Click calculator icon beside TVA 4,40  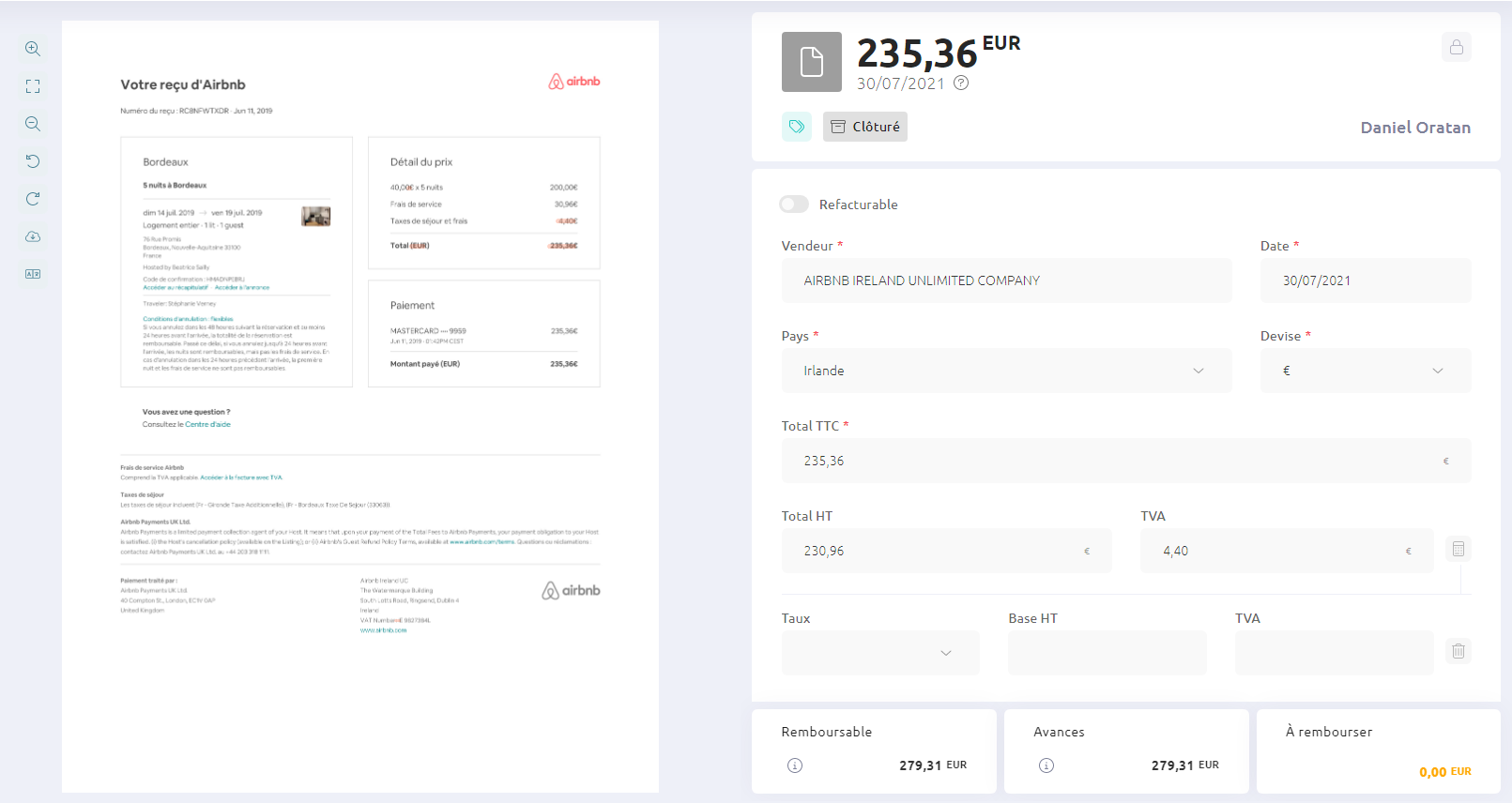[1459, 549]
